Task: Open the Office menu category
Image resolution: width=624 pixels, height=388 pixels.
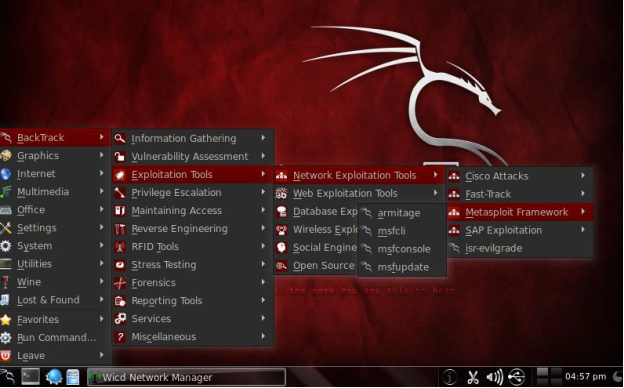Action: coord(54,210)
